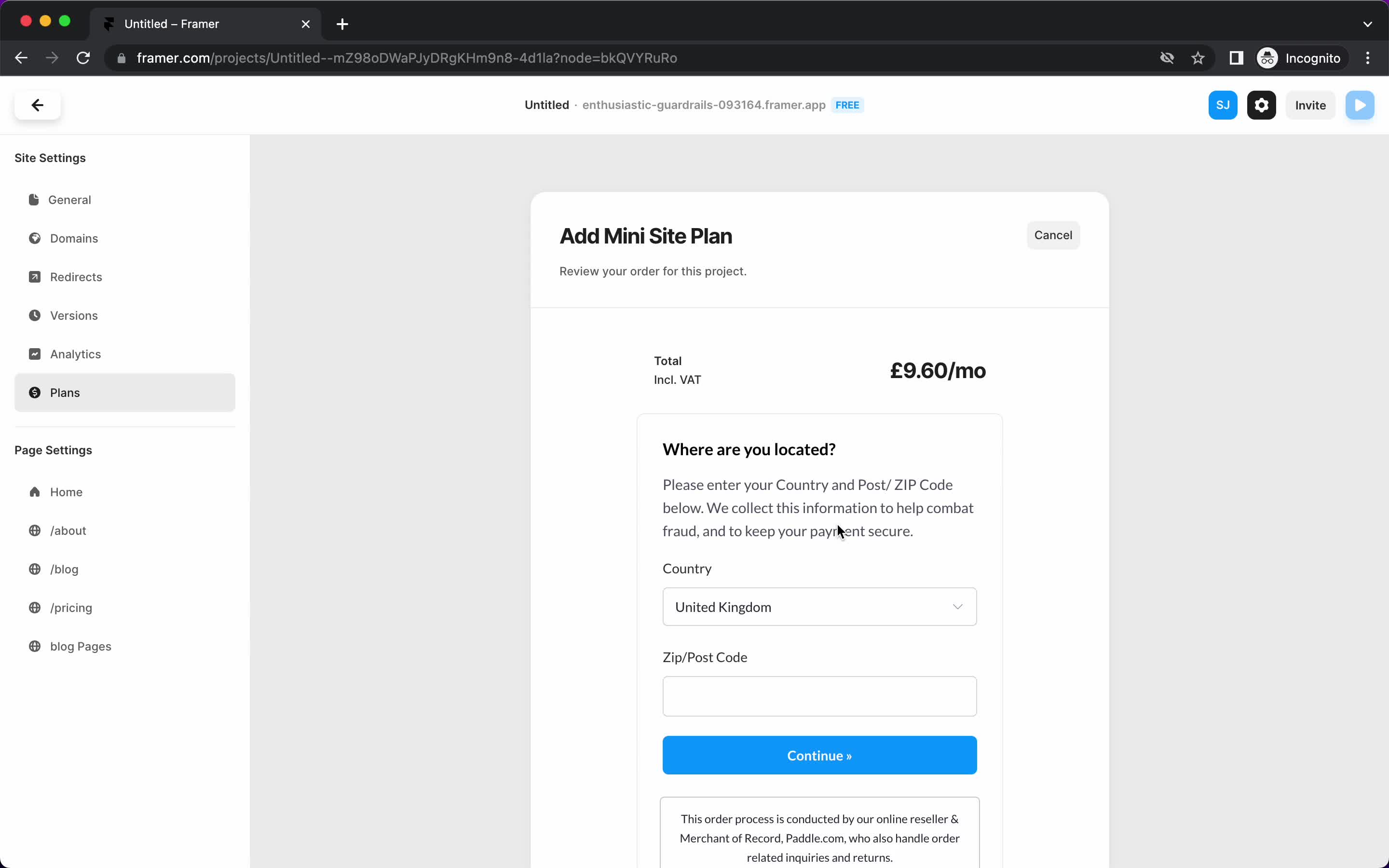Click the Zip/Post Code input field
This screenshot has height=868, width=1389.
coord(819,696)
